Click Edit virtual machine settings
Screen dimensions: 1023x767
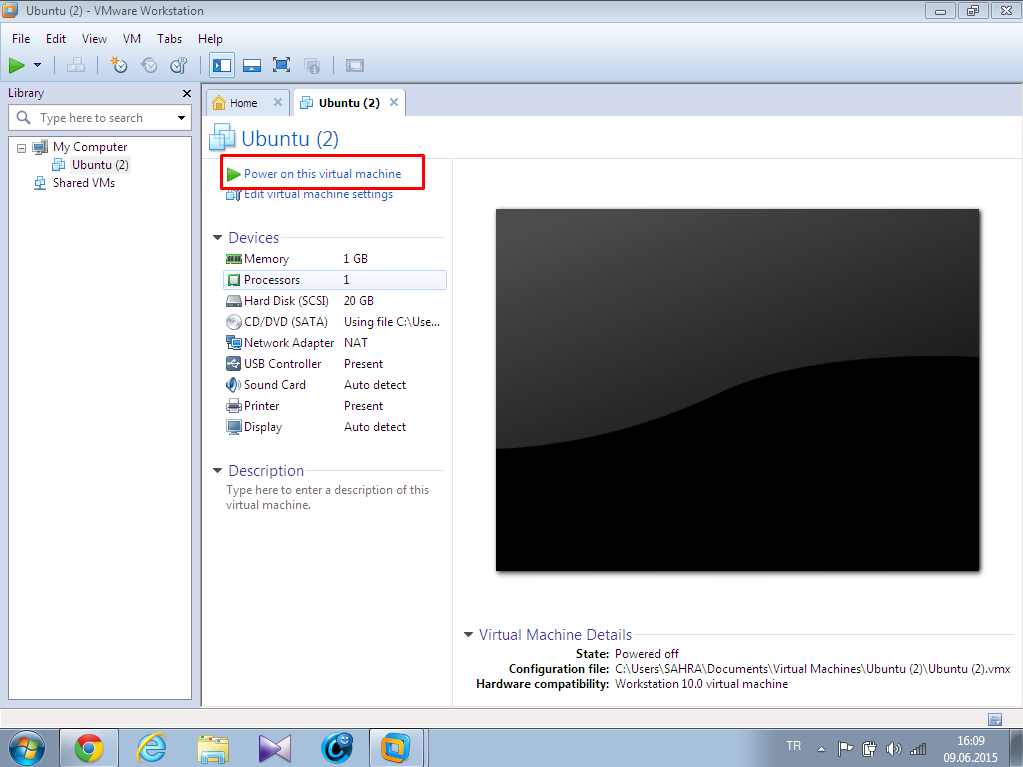pos(318,194)
